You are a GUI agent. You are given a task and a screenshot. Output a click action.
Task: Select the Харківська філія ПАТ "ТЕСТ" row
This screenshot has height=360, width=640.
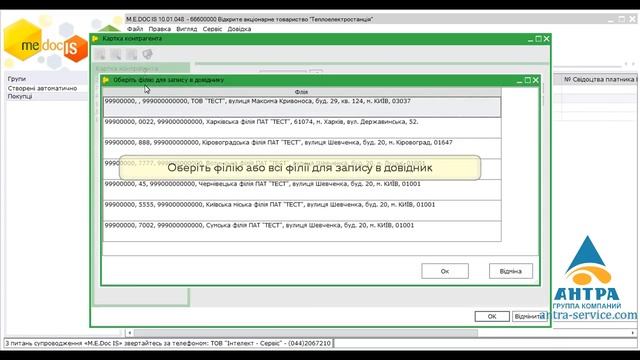pyautogui.click(x=302, y=128)
